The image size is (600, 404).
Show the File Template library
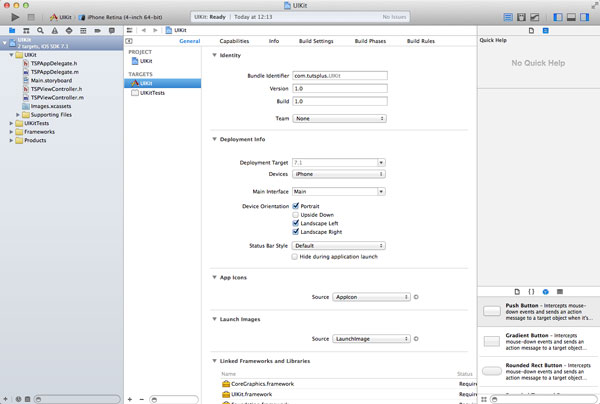click(517, 292)
